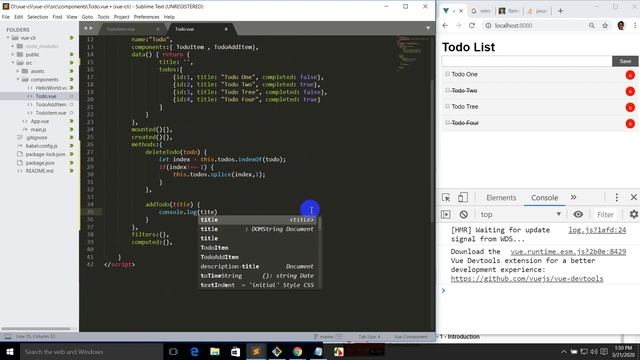
Task: Open the editor tab list dropdown arrow
Action: [x=428, y=28]
